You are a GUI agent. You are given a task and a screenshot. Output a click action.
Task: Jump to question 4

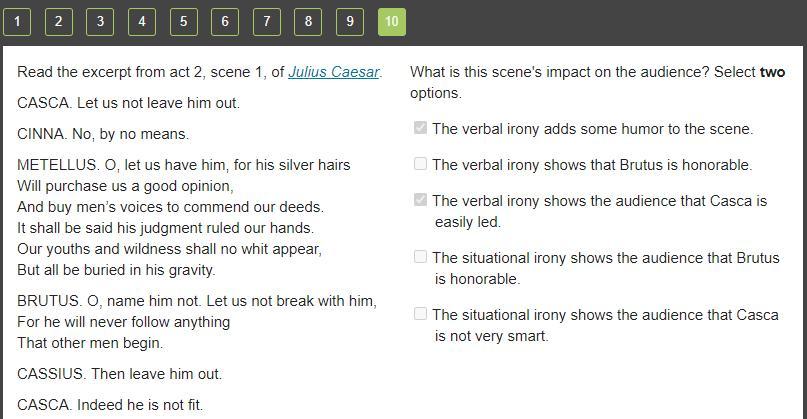pos(142,21)
